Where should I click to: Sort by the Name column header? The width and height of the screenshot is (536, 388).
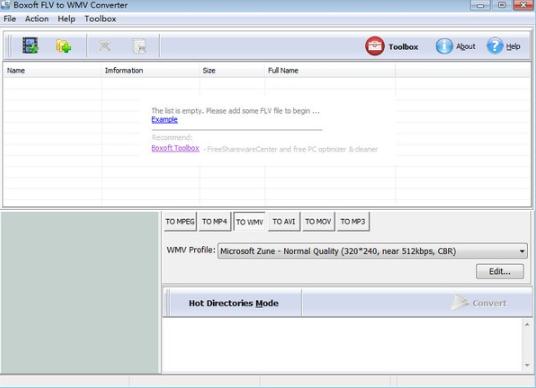[x=52, y=70]
